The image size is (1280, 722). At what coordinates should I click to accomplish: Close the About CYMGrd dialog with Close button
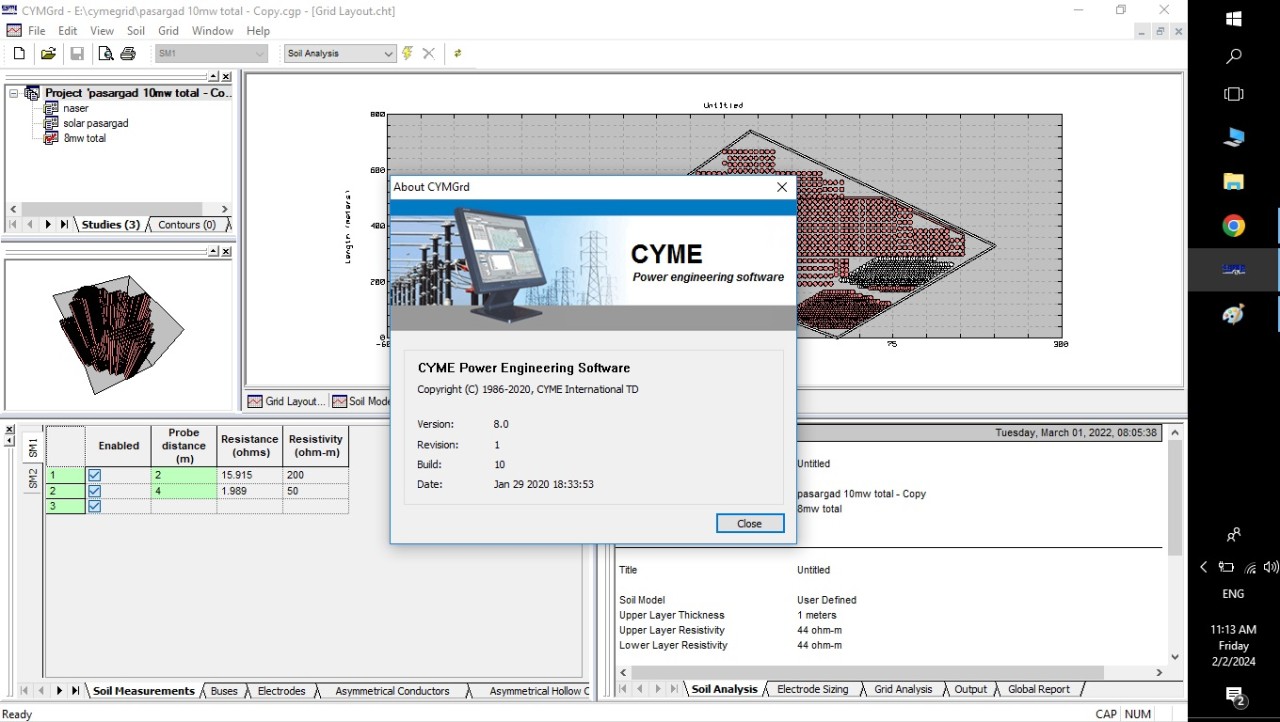(x=750, y=523)
